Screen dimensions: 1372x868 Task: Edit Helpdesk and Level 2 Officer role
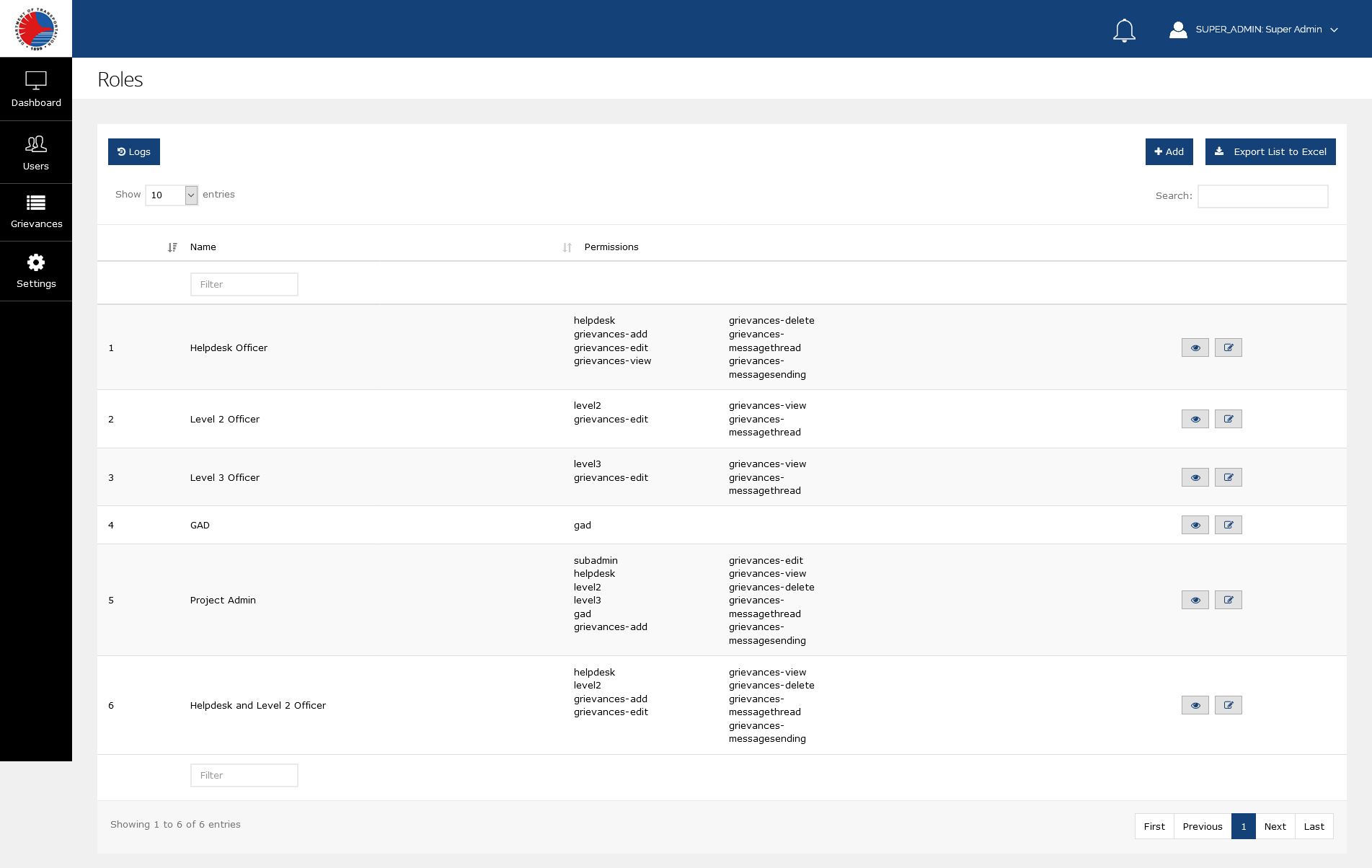(1228, 705)
